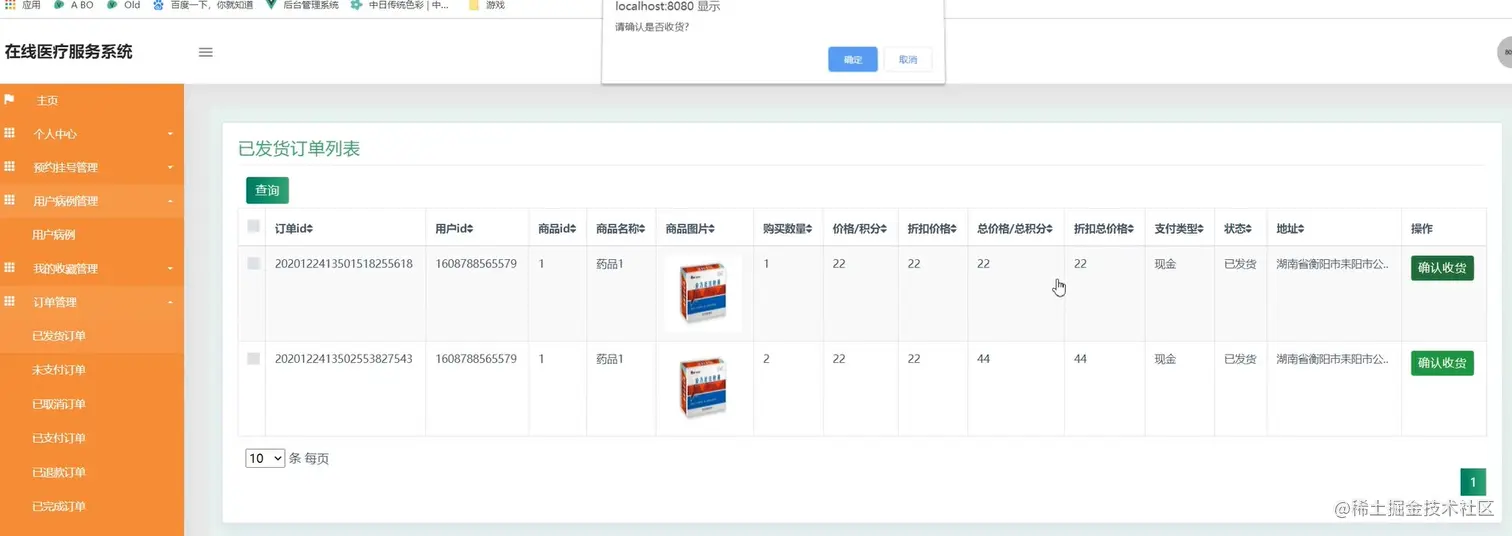Sort by 订单id column arrows
The height and width of the screenshot is (536, 1512).
coord(310,229)
